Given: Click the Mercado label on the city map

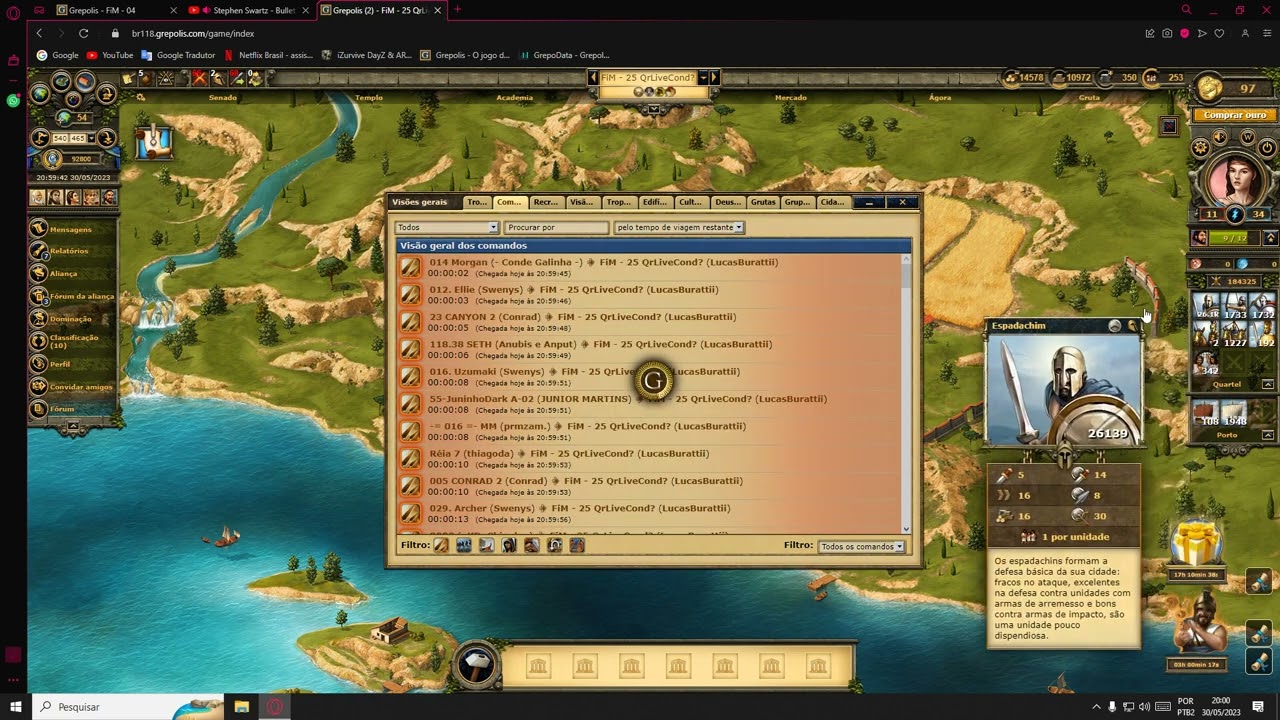Looking at the screenshot, I should pyautogui.click(x=790, y=98).
